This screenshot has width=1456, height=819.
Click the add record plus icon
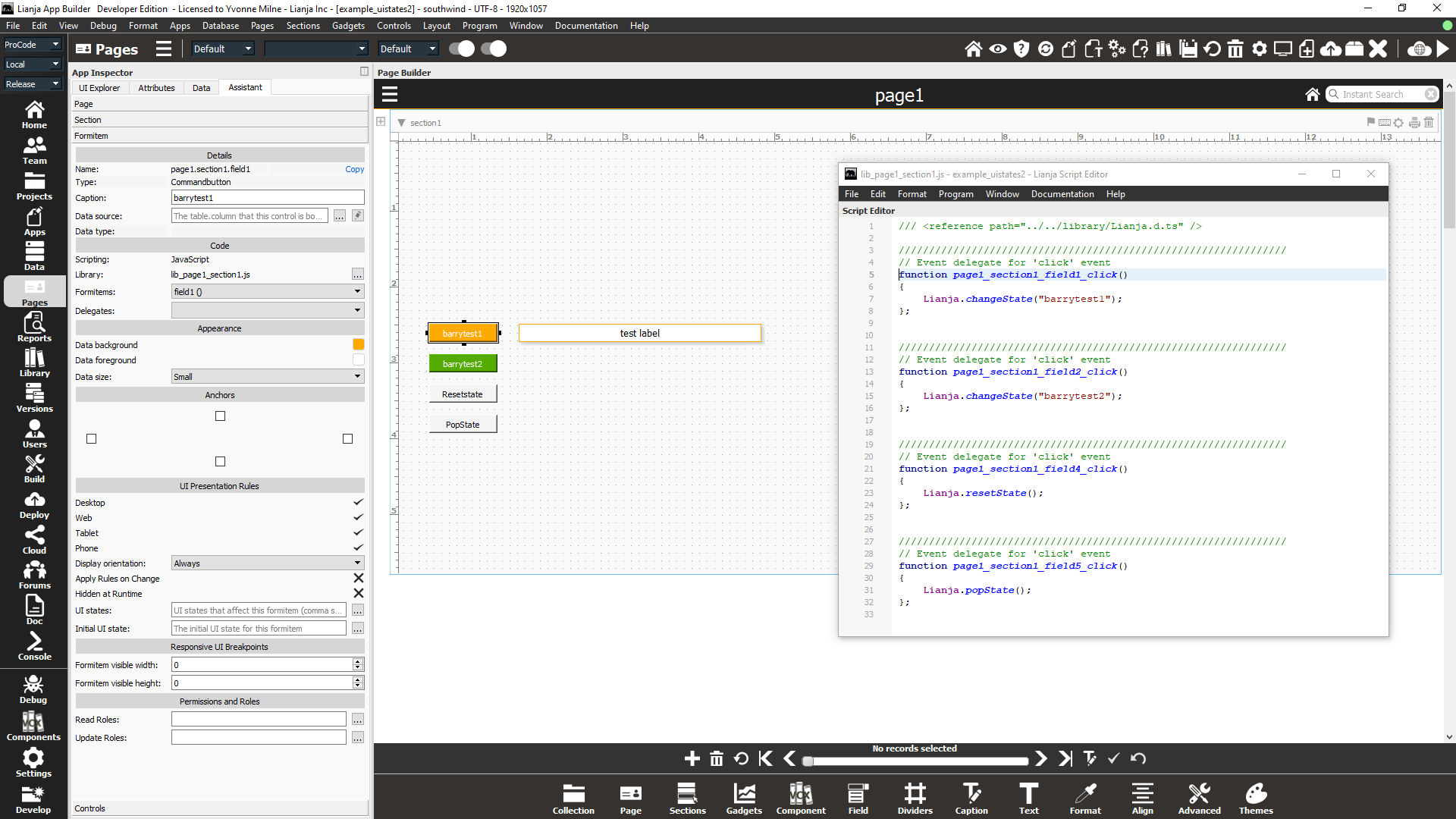692,758
